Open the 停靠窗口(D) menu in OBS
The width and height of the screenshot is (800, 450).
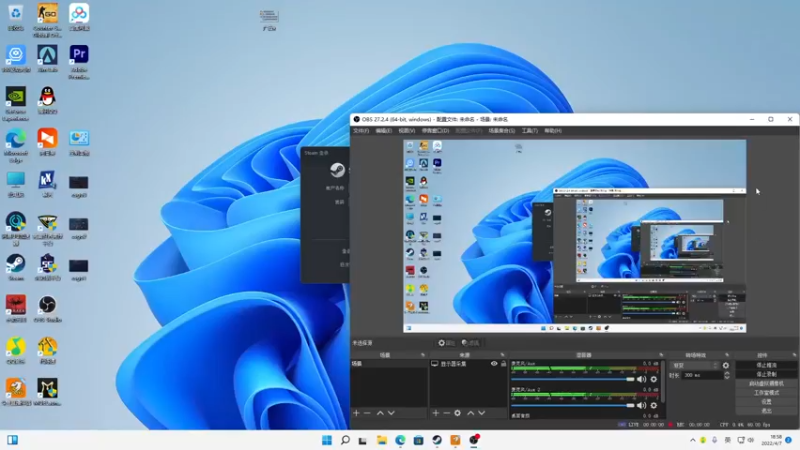[x=435, y=131]
